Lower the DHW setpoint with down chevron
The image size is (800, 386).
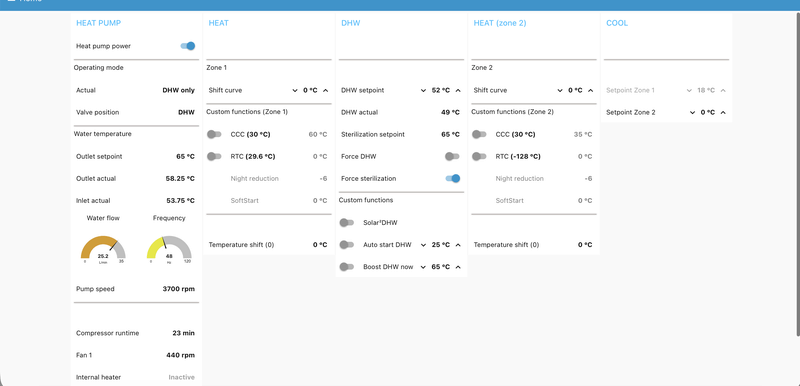(423, 90)
